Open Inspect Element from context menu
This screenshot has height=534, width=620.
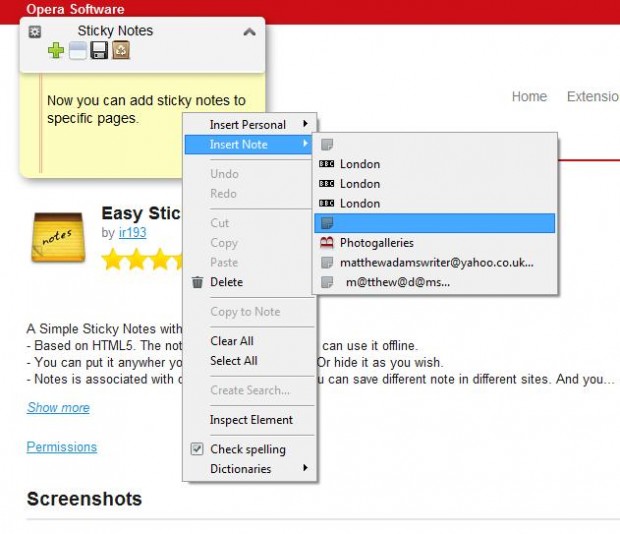pyautogui.click(x=250, y=420)
